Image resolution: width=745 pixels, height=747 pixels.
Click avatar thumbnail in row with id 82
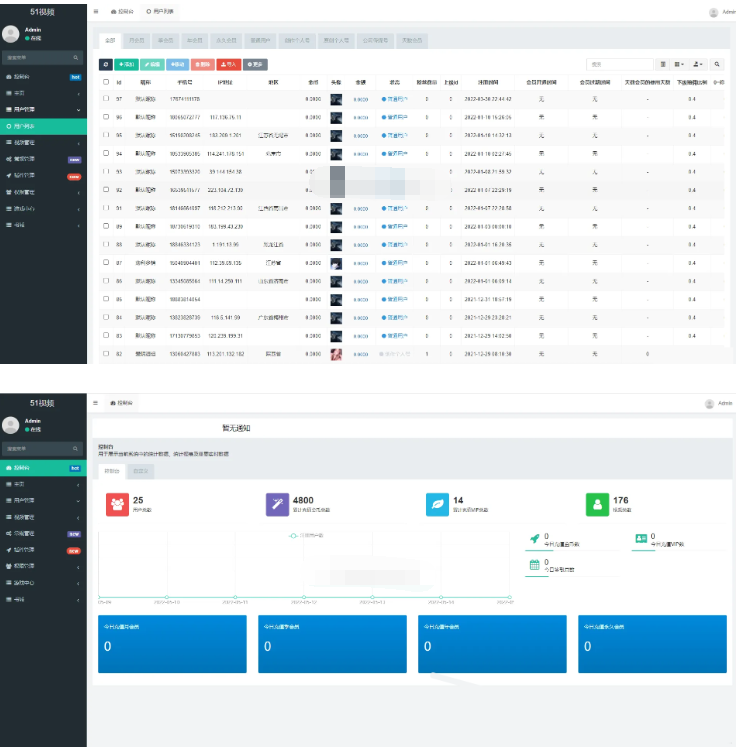click(336, 354)
